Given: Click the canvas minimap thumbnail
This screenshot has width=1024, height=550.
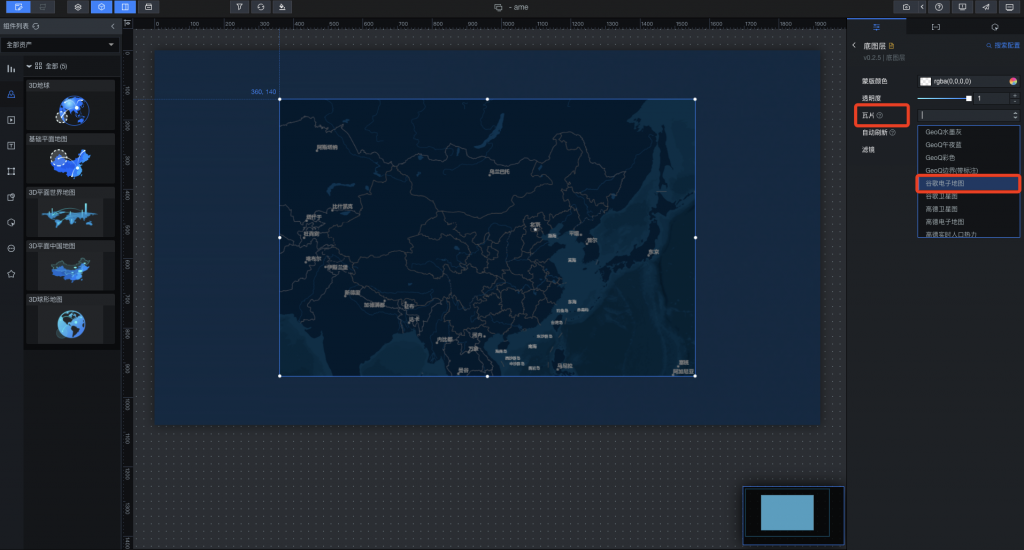Looking at the screenshot, I should pos(793,515).
